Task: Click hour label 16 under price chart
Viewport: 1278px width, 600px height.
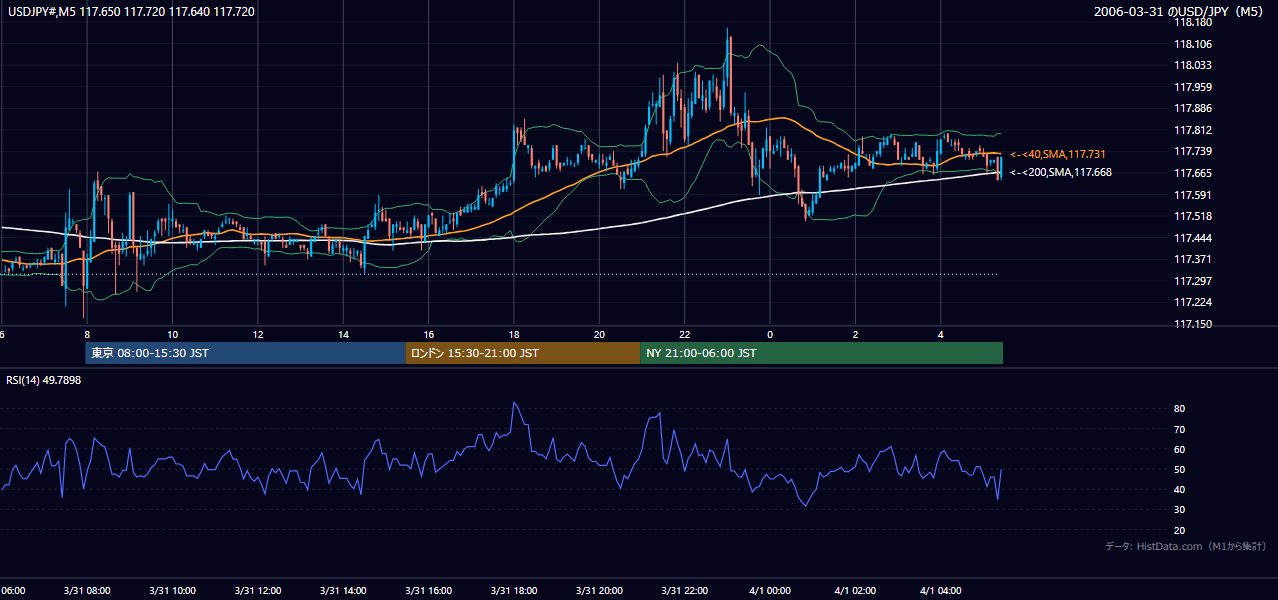Action: point(429,334)
